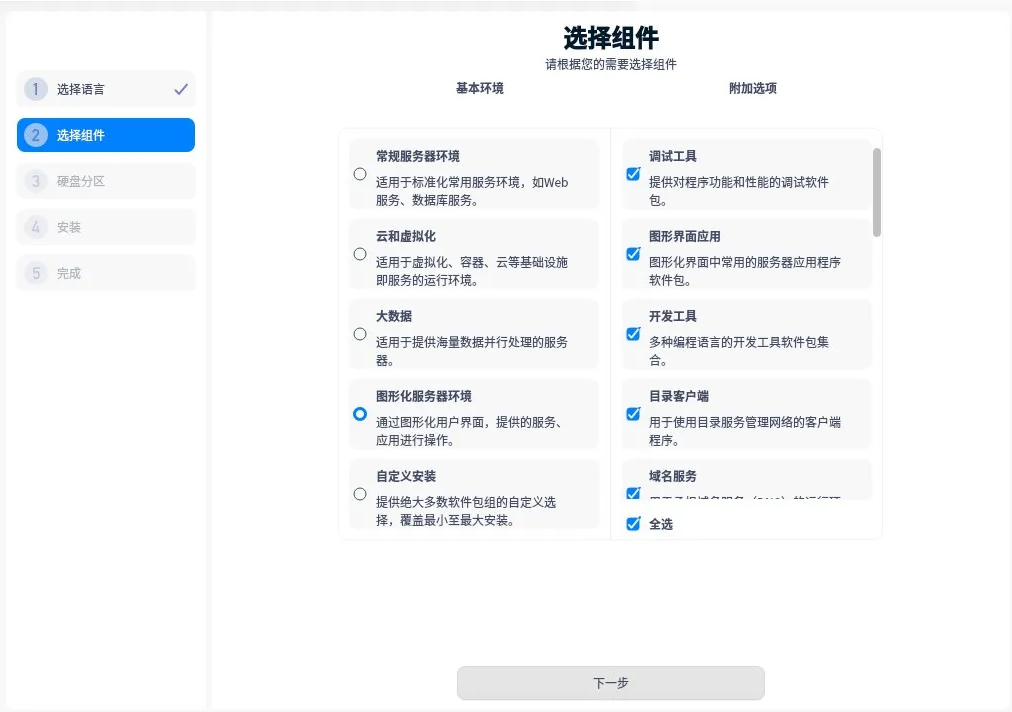Select 常规服务器环境 radio button

pyautogui.click(x=360, y=174)
